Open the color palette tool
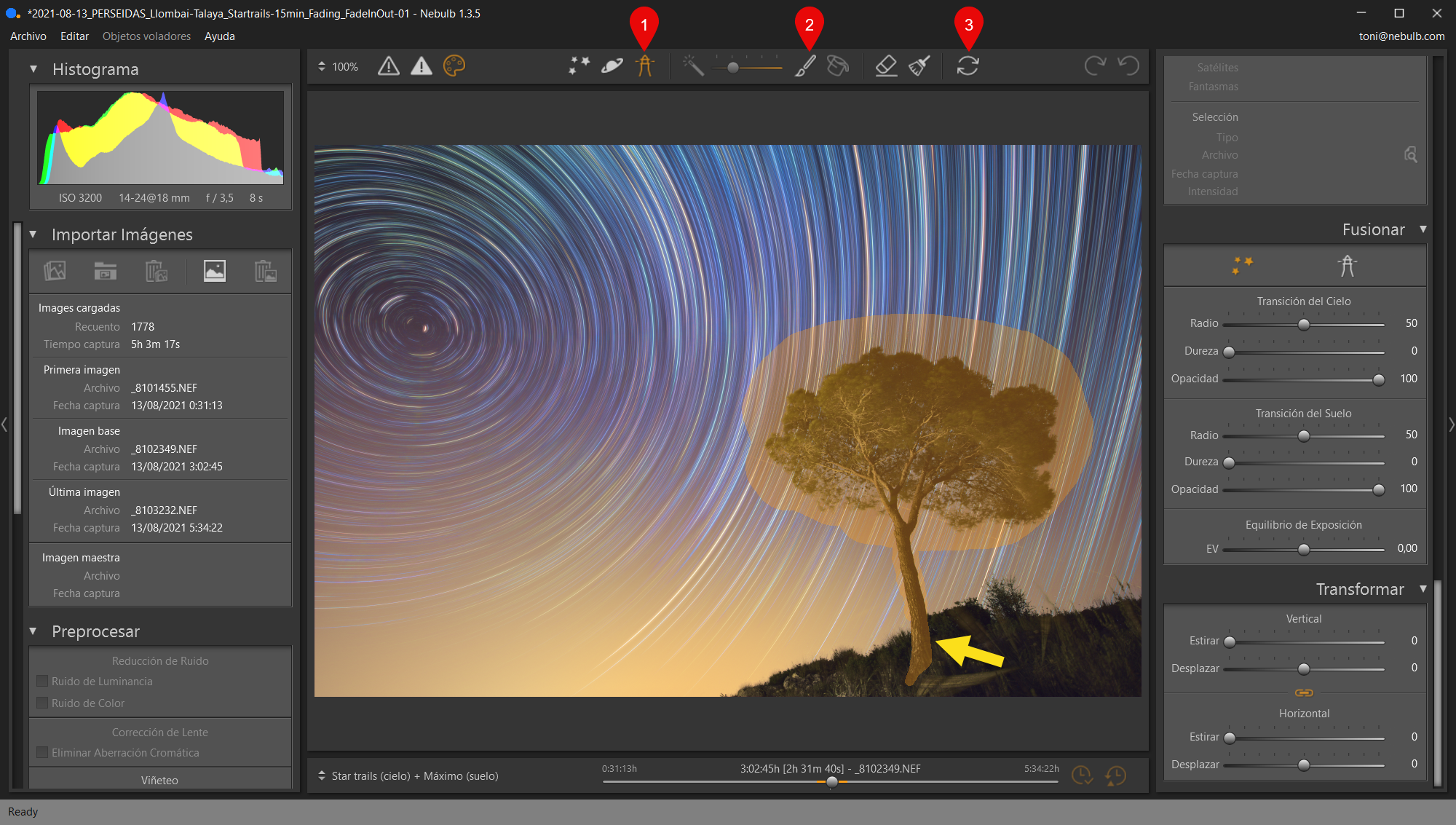This screenshot has height=825, width=1456. click(454, 66)
